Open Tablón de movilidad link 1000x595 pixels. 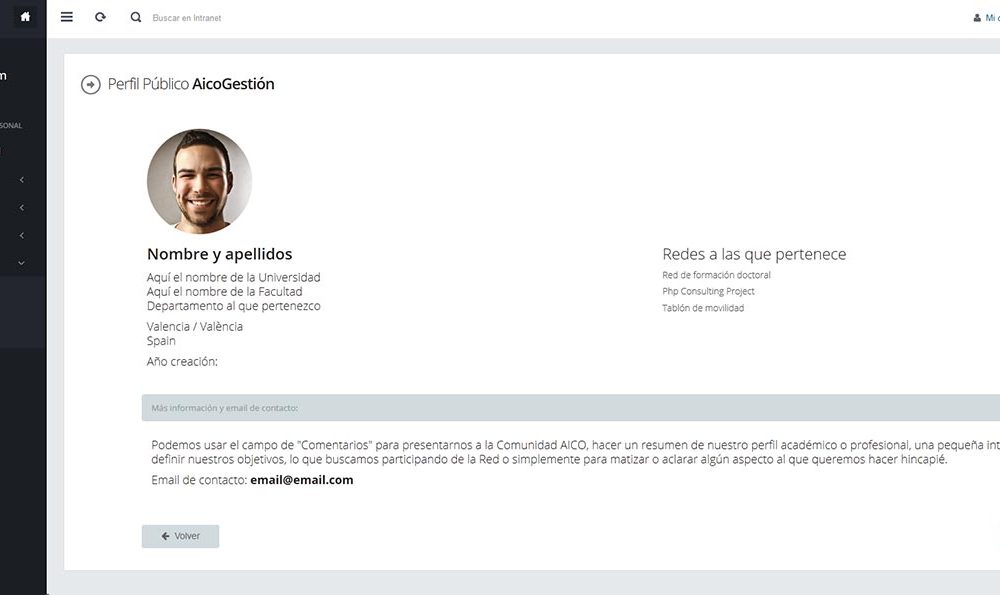tap(703, 308)
